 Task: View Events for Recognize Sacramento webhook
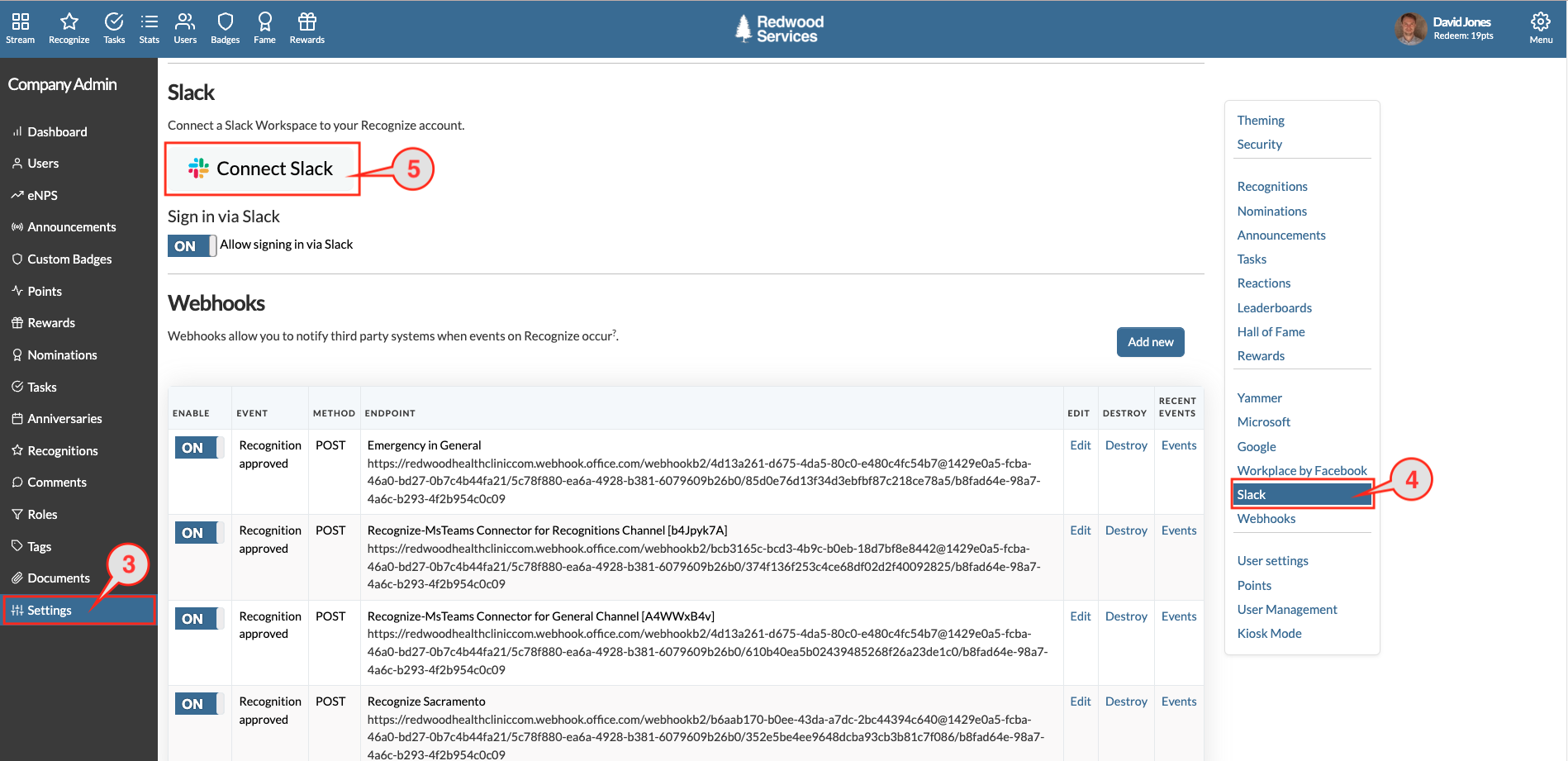[1179, 702]
